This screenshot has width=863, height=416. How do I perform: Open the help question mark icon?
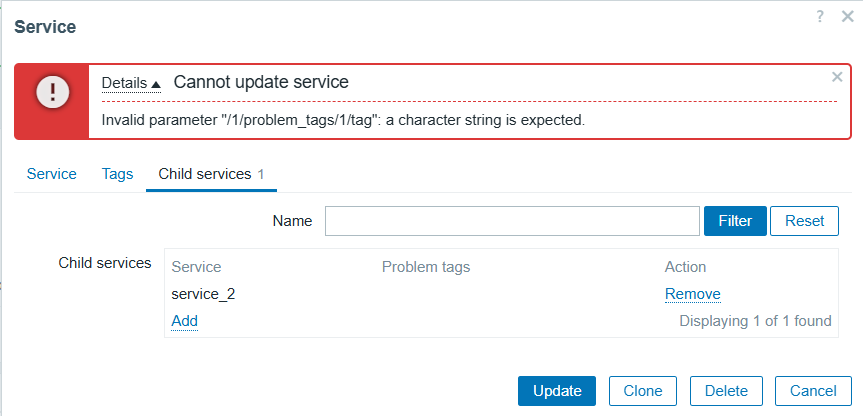[x=820, y=17]
